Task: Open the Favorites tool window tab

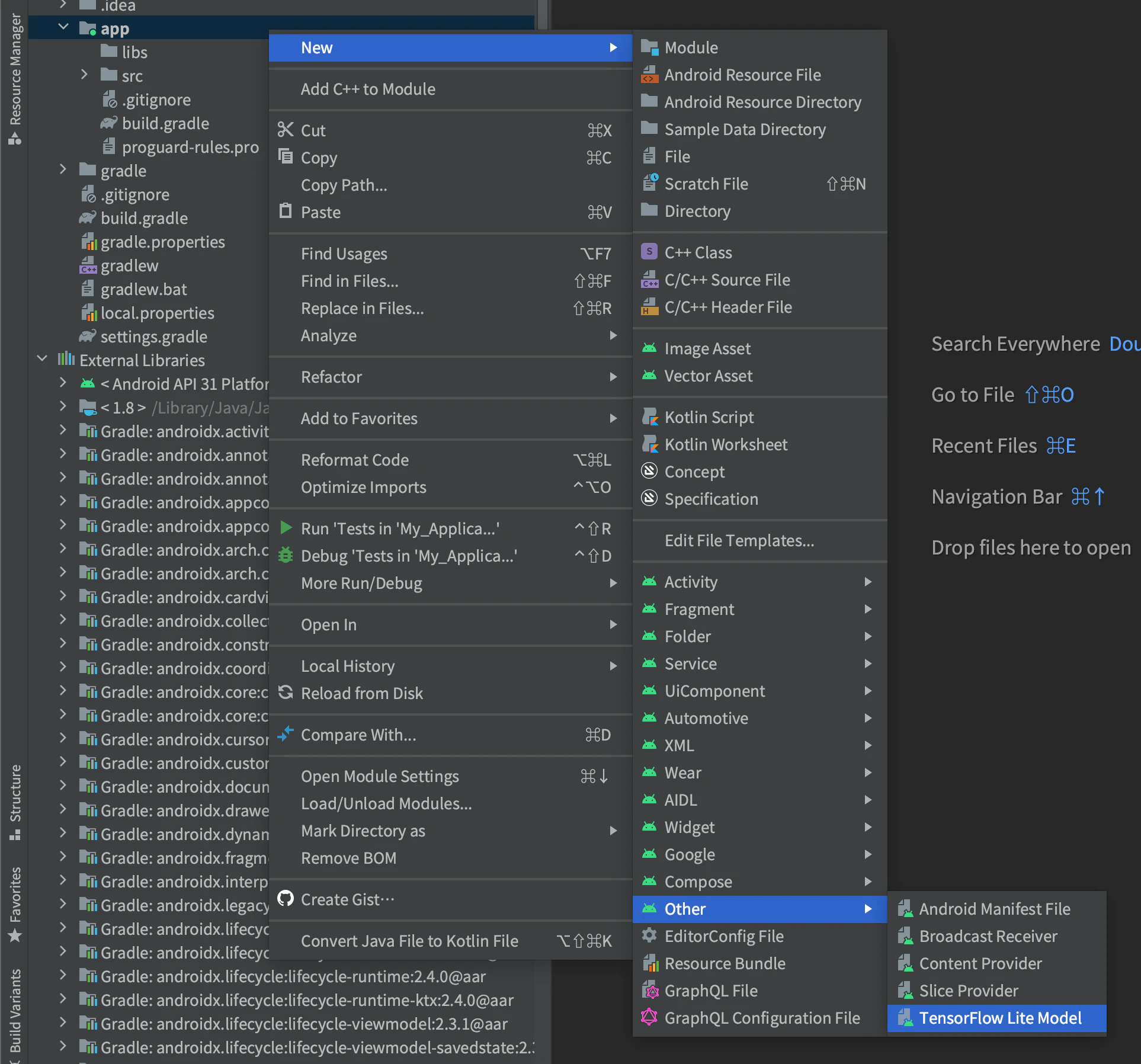Action: click(15, 905)
